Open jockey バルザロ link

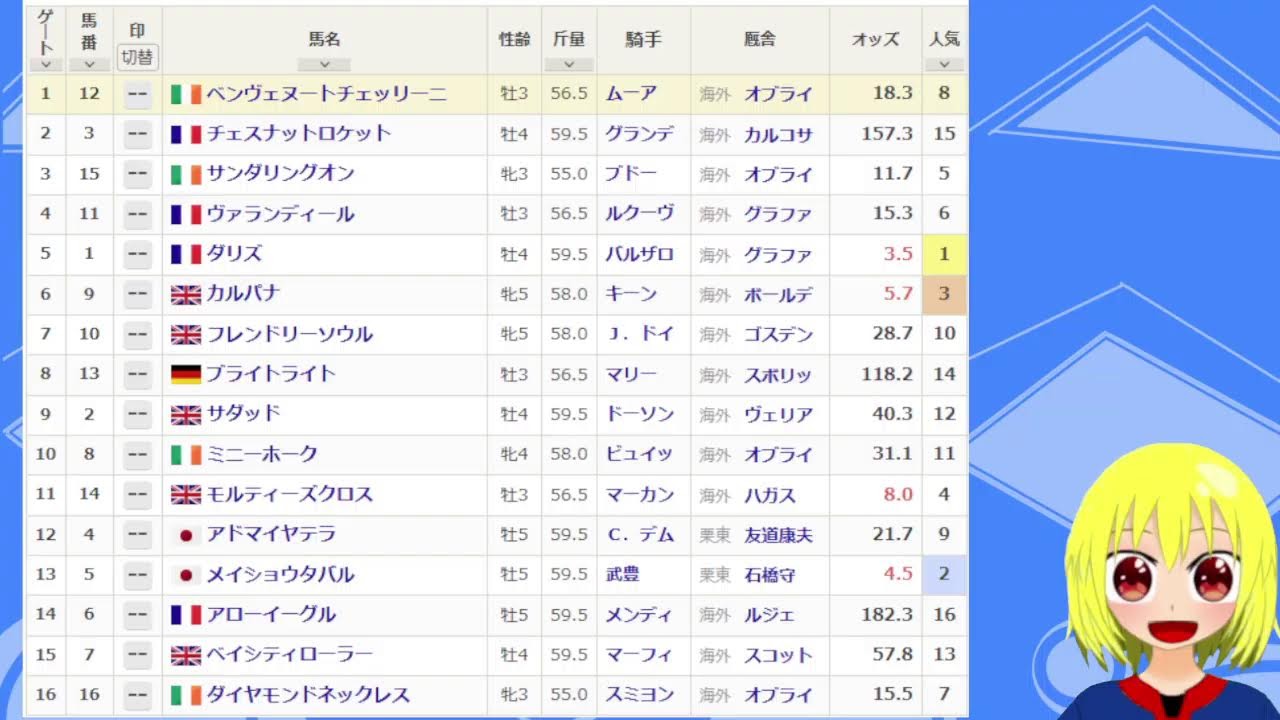pyautogui.click(x=640, y=254)
